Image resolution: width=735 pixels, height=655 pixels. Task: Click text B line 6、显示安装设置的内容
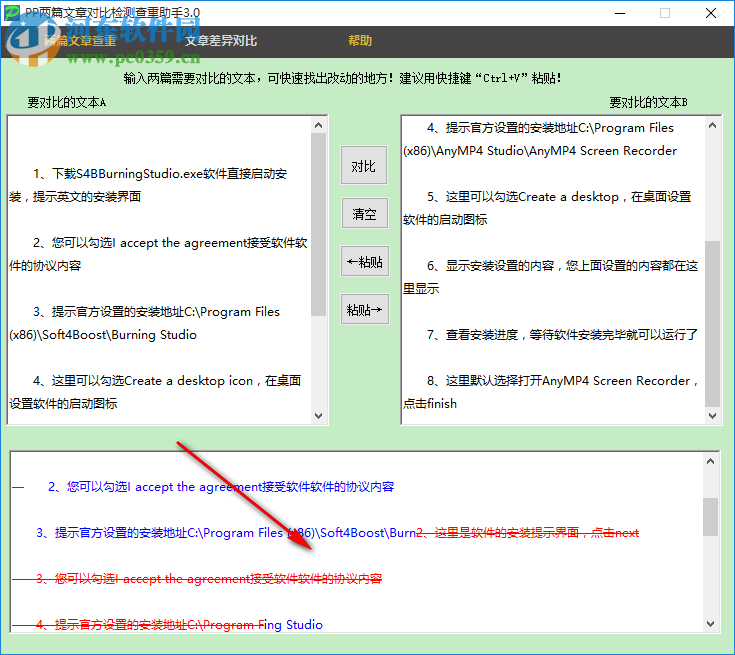point(562,266)
